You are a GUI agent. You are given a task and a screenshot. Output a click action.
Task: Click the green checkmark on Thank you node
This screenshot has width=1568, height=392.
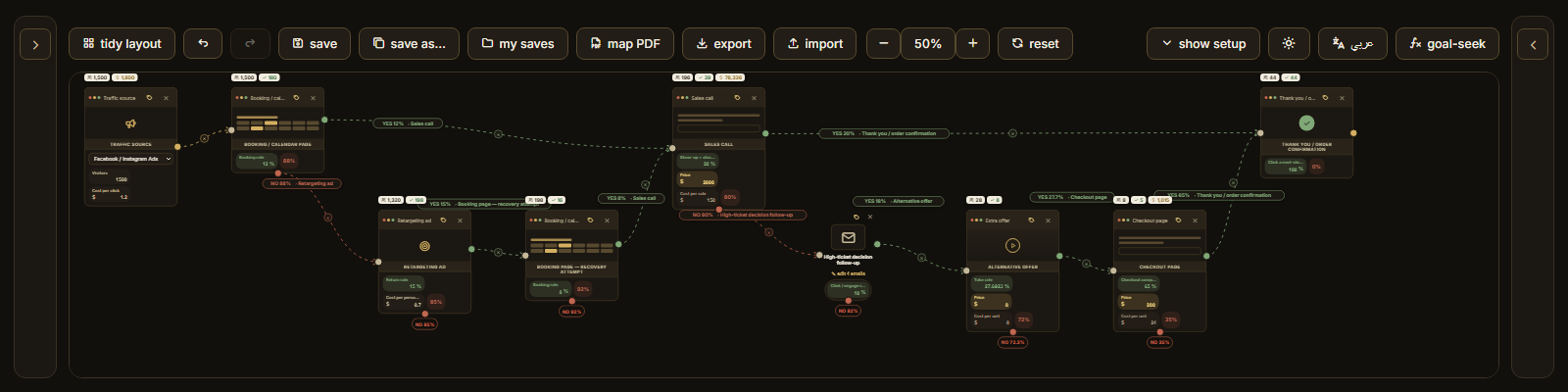coord(1306,123)
